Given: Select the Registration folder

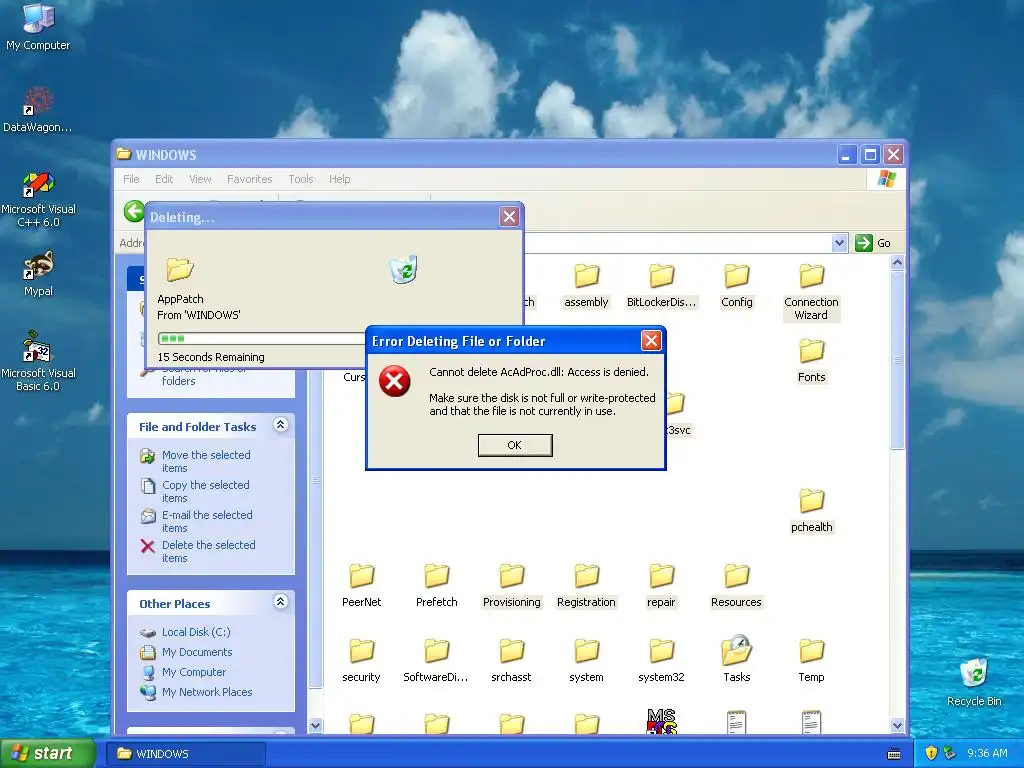Looking at the screenshot, I should [x=586, y=585].
